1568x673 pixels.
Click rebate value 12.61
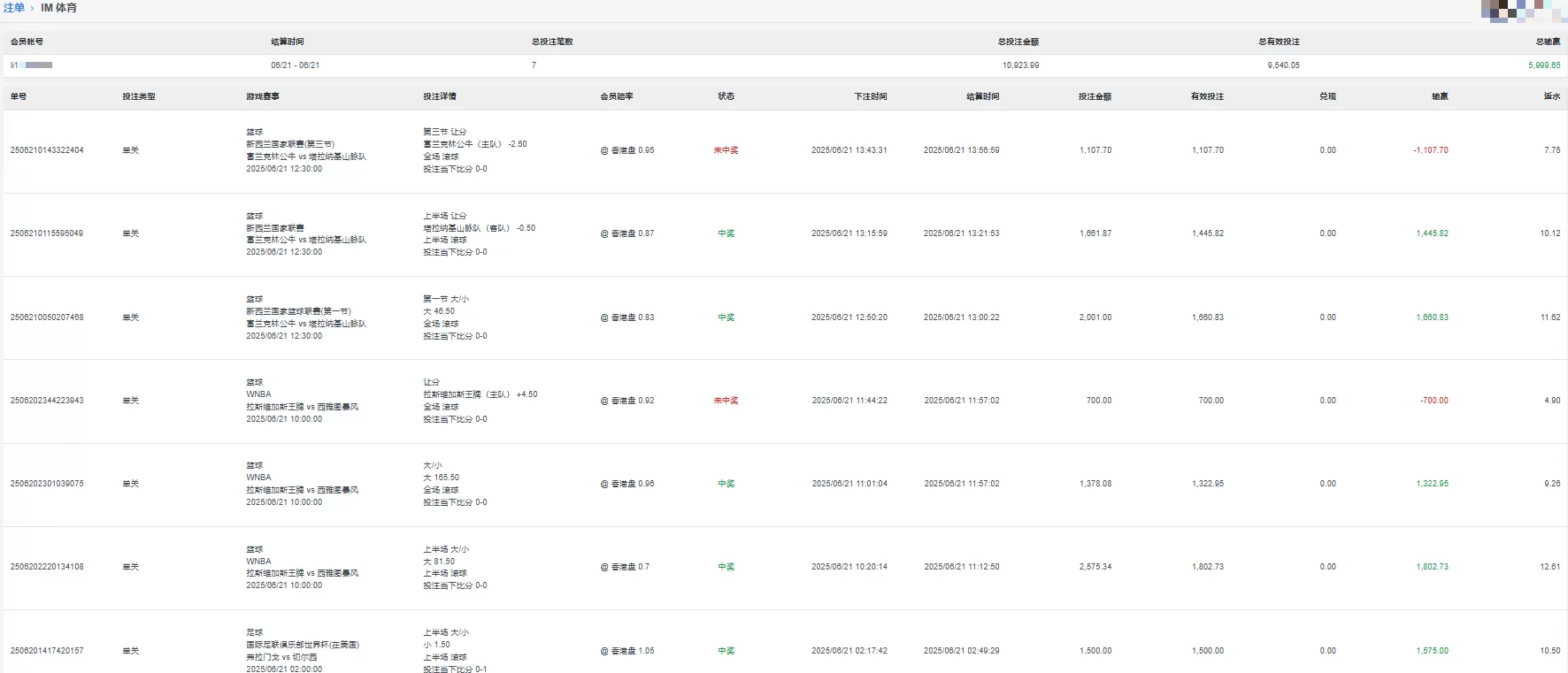tap(1550, 567)
